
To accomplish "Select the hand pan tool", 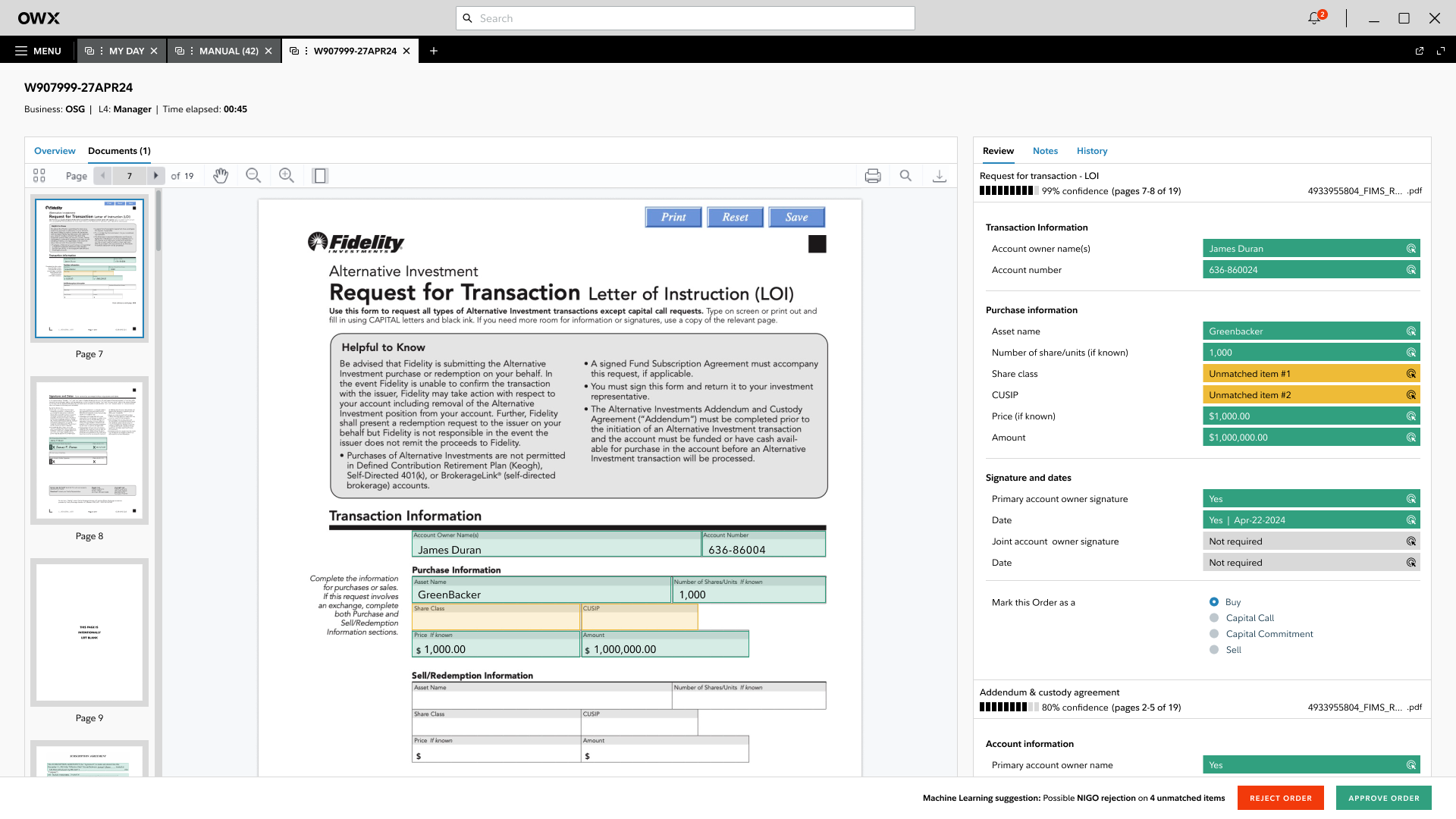I will [221, 176].
